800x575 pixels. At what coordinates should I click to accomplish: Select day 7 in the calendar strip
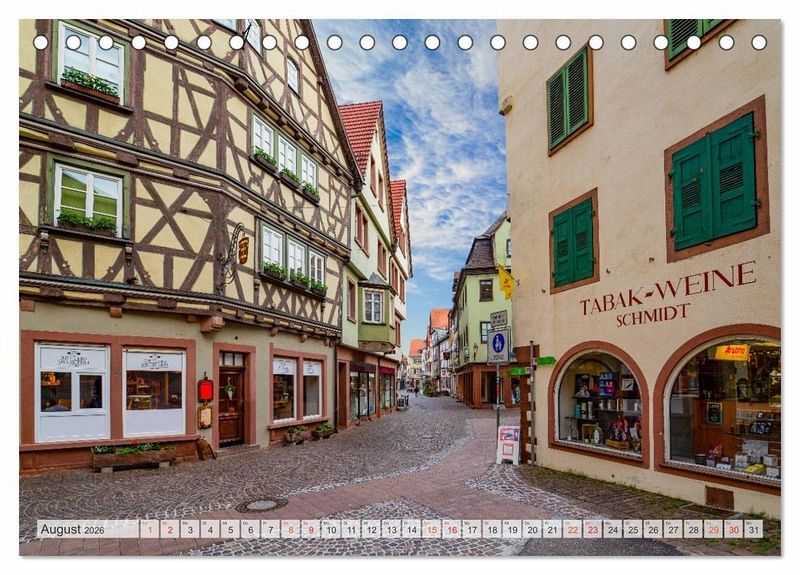pyautogui.click(x=270, y=529)
